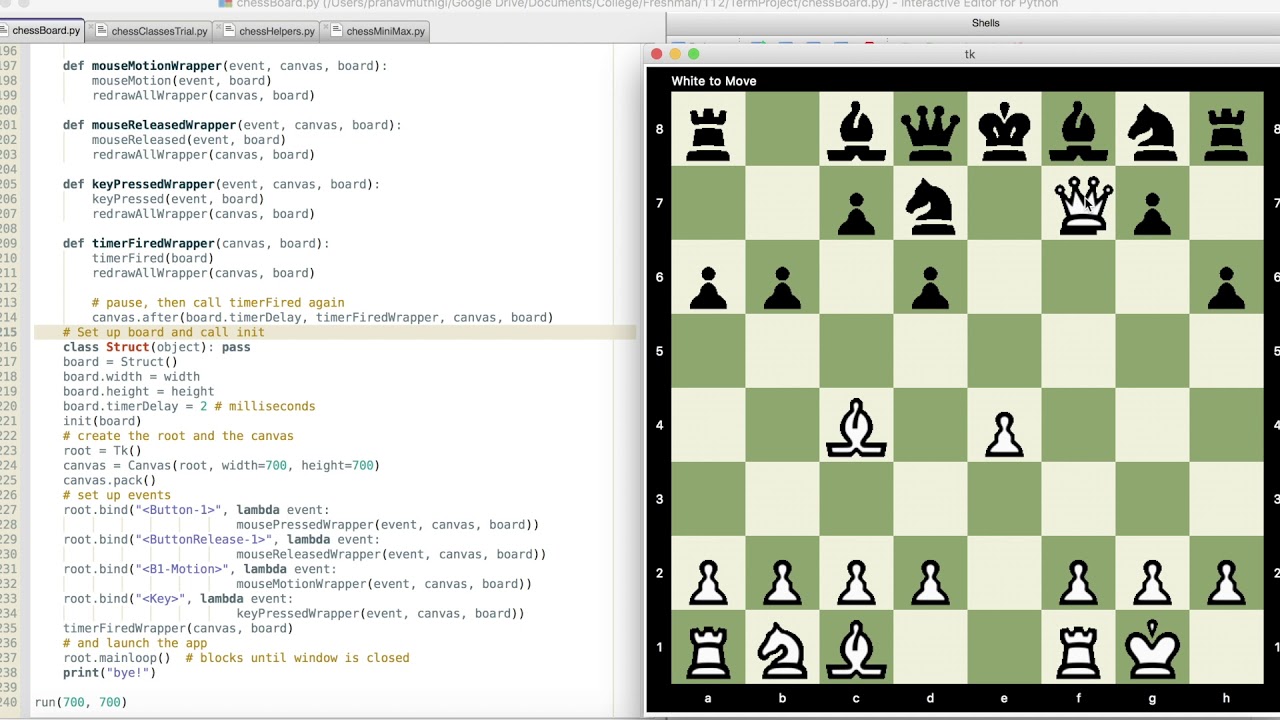Select the black knight on d7
Screen dimensions: 1280x720
930,207
